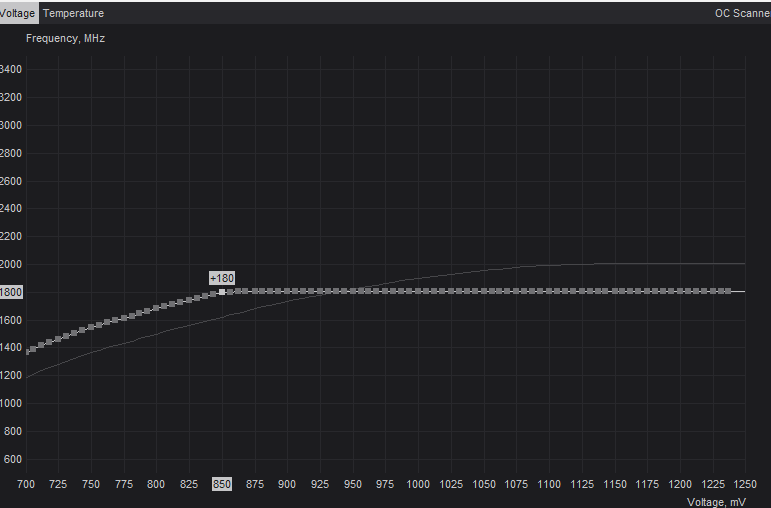Click the 1200 frequency axis label

[11, 376]
